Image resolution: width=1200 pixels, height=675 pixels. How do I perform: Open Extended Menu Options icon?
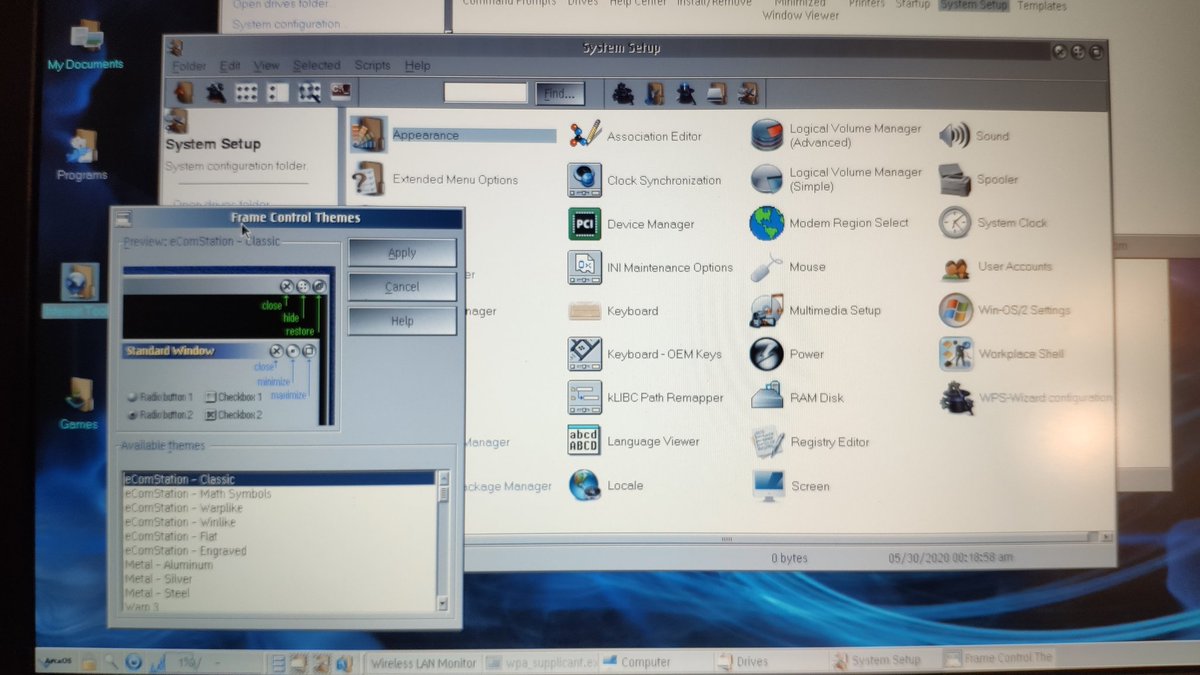368,179
